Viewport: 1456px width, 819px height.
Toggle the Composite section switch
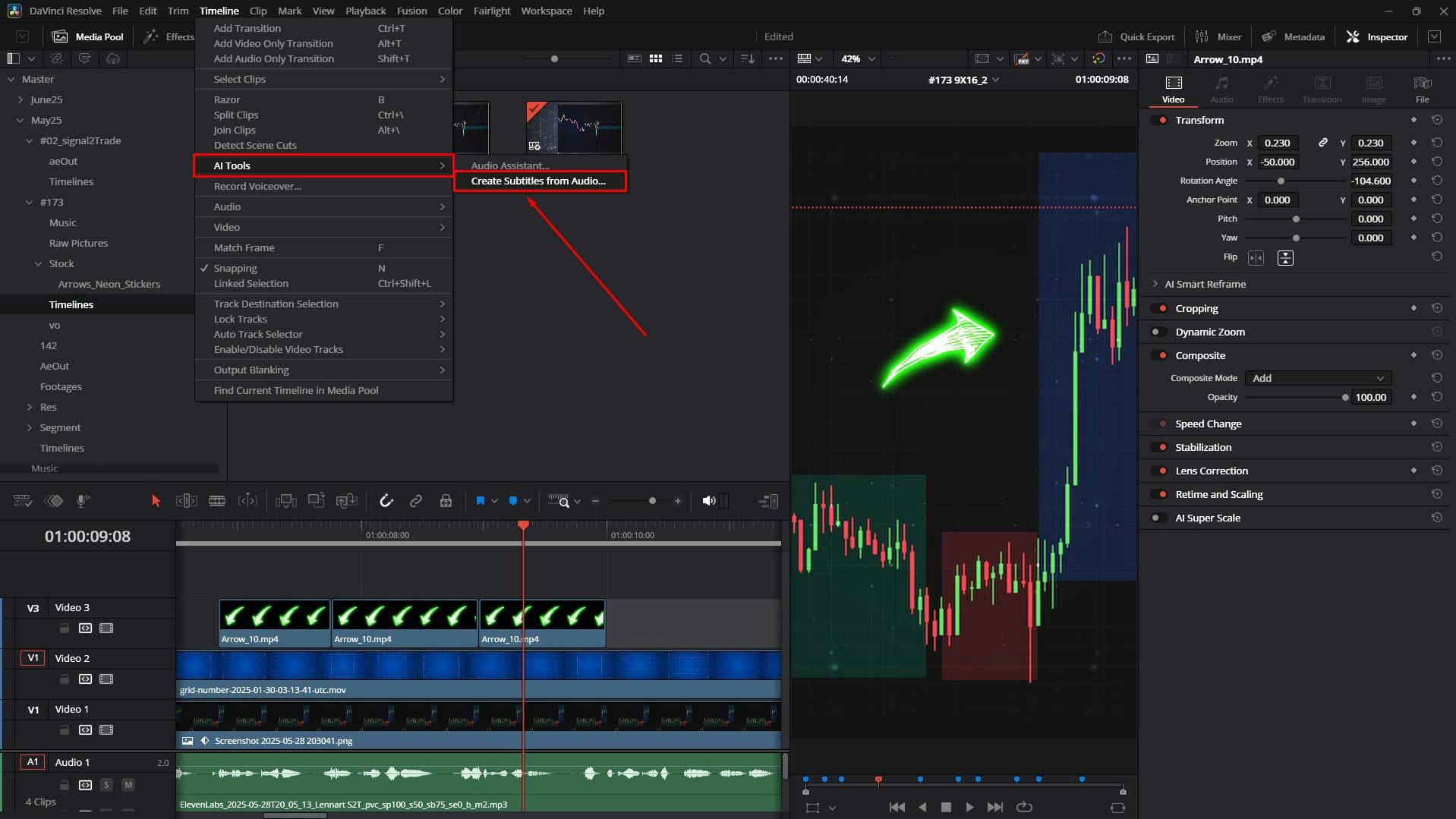pyautogui.click(x=1159, y=355)
